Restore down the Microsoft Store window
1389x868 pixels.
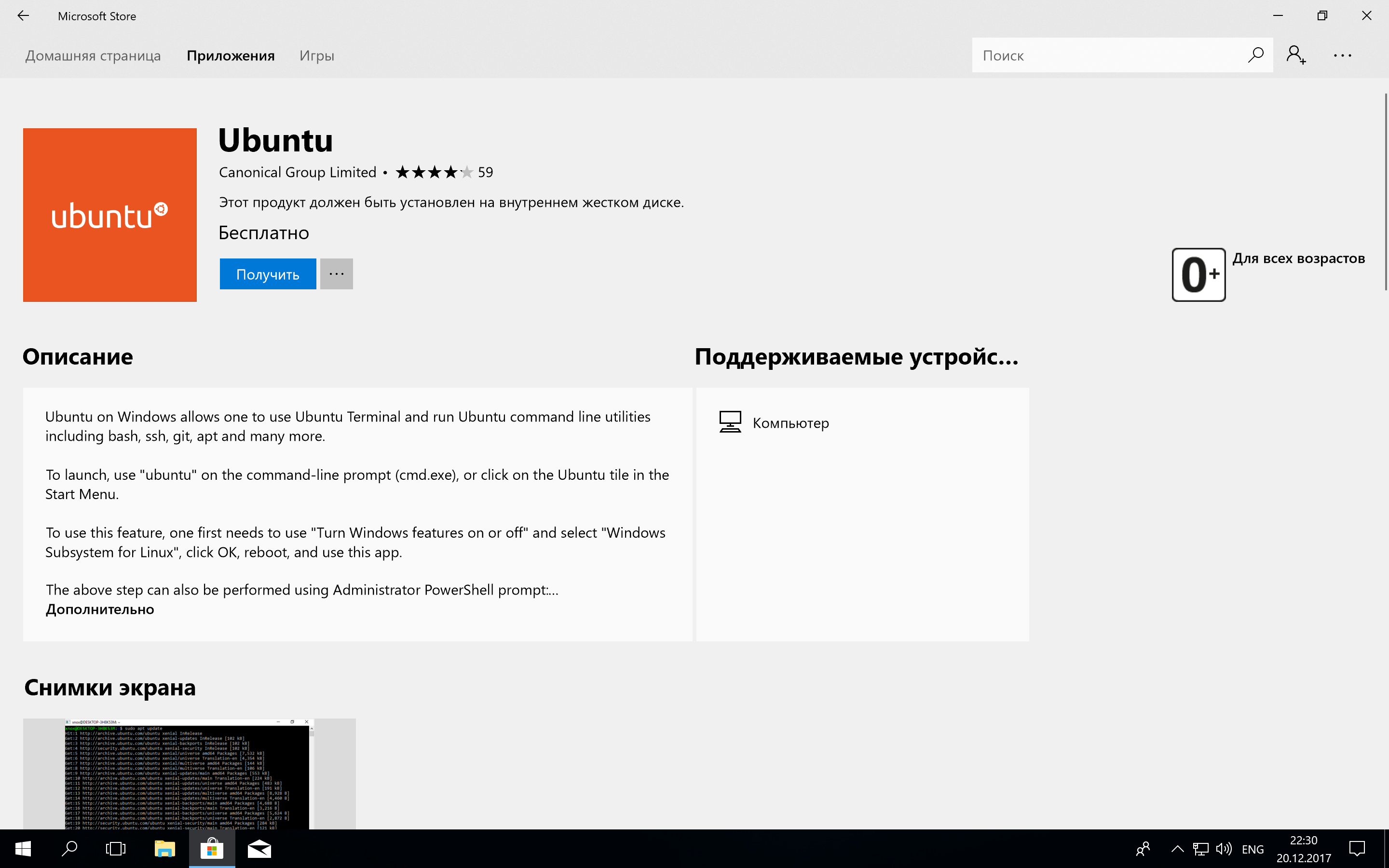(x=1322, y=16)
